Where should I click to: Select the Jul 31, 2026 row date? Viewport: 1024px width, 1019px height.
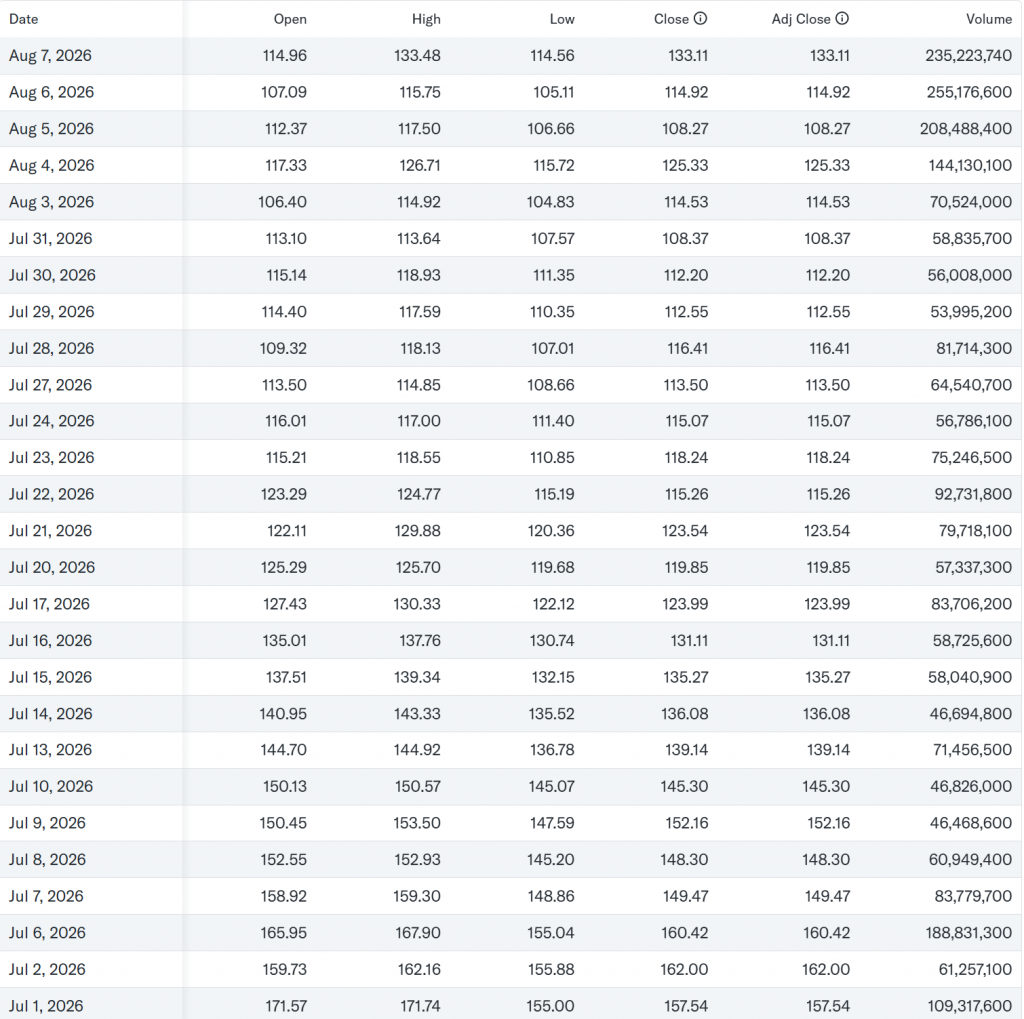click(50, 238)
